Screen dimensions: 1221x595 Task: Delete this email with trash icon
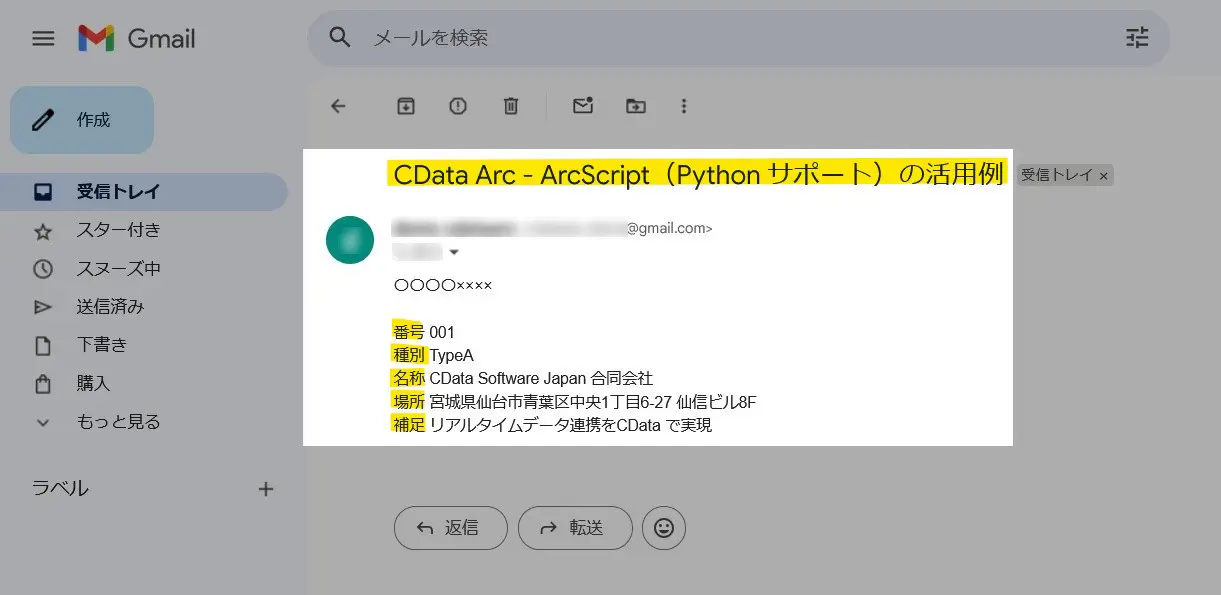510,106
